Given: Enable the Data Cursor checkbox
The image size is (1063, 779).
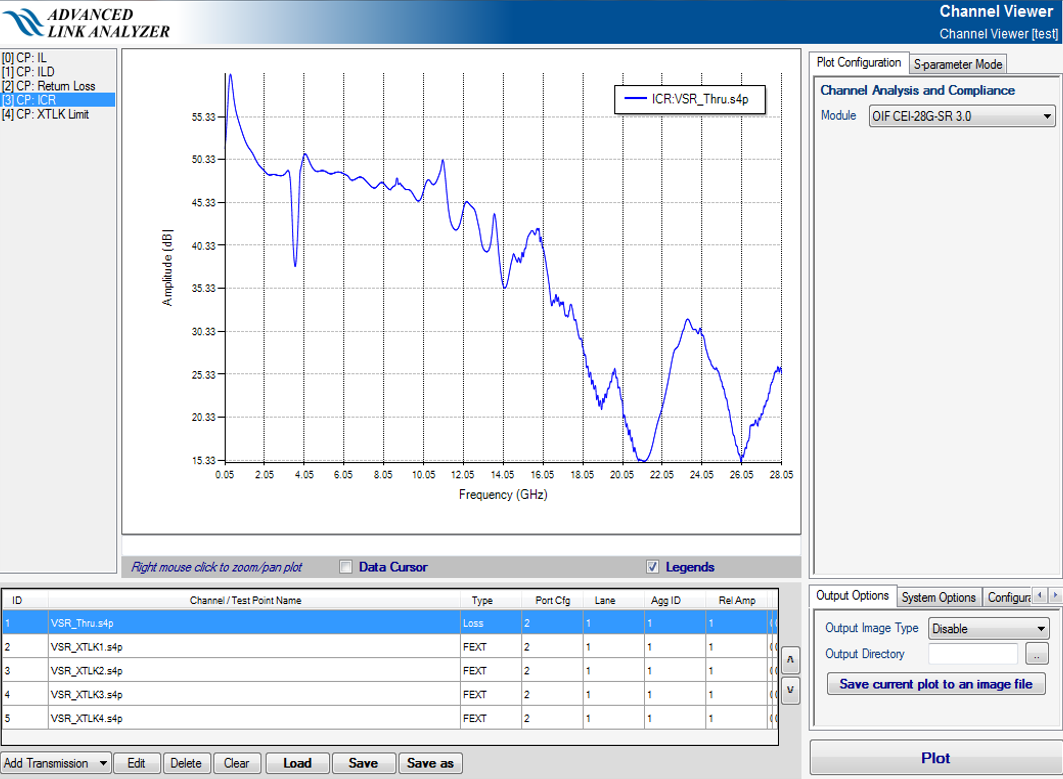Looking at the screenshot, I should [x=346, y=567].
